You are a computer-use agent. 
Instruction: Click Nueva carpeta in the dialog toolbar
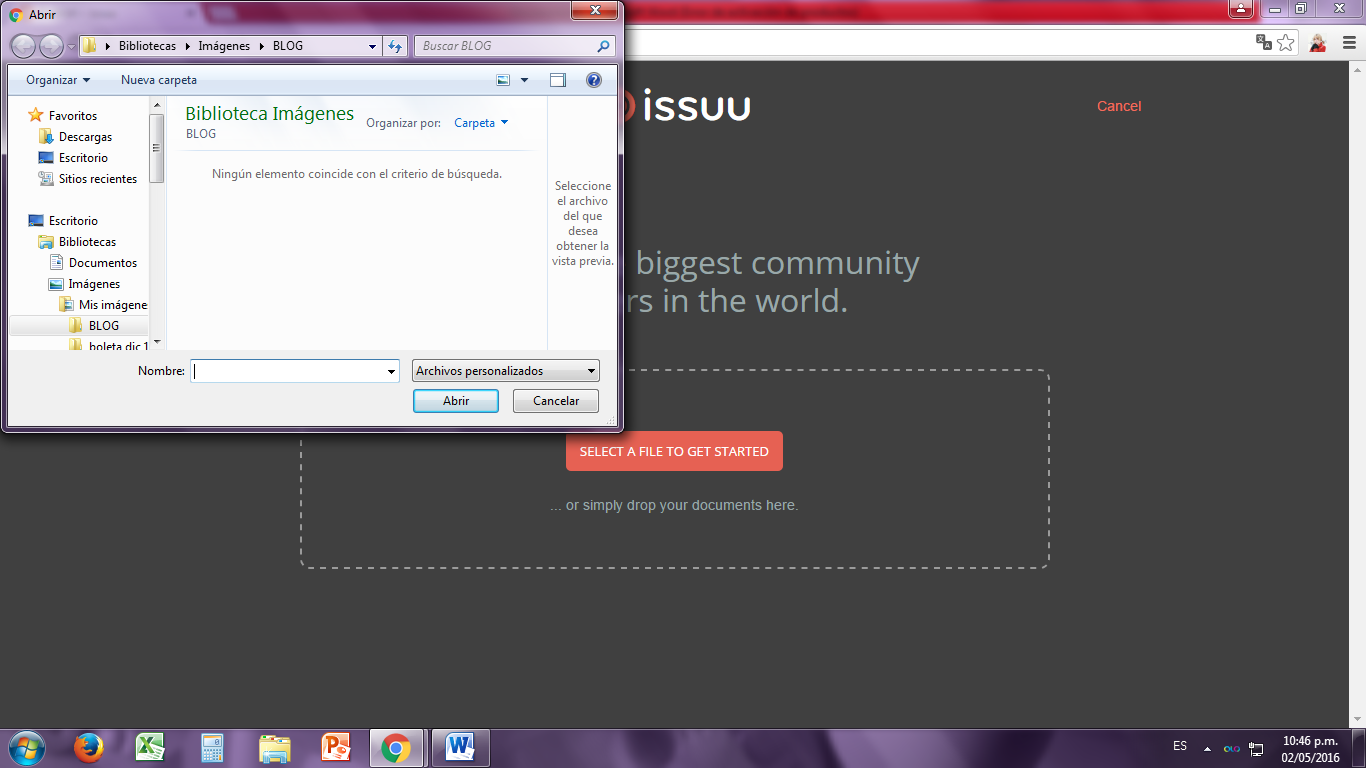tap(159, 80)
